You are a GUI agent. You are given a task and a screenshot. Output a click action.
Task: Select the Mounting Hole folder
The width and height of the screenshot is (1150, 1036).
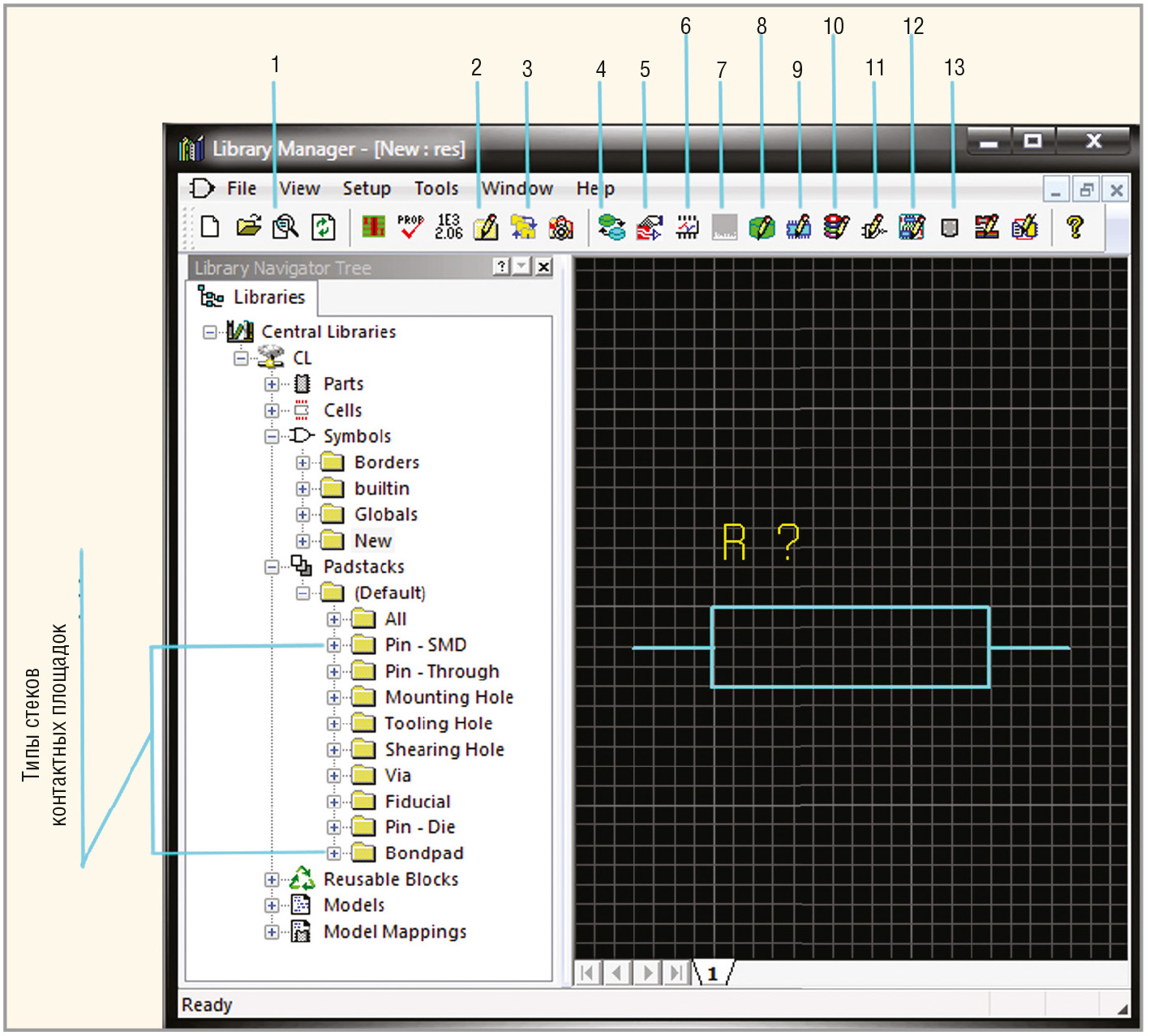(448, 698)
